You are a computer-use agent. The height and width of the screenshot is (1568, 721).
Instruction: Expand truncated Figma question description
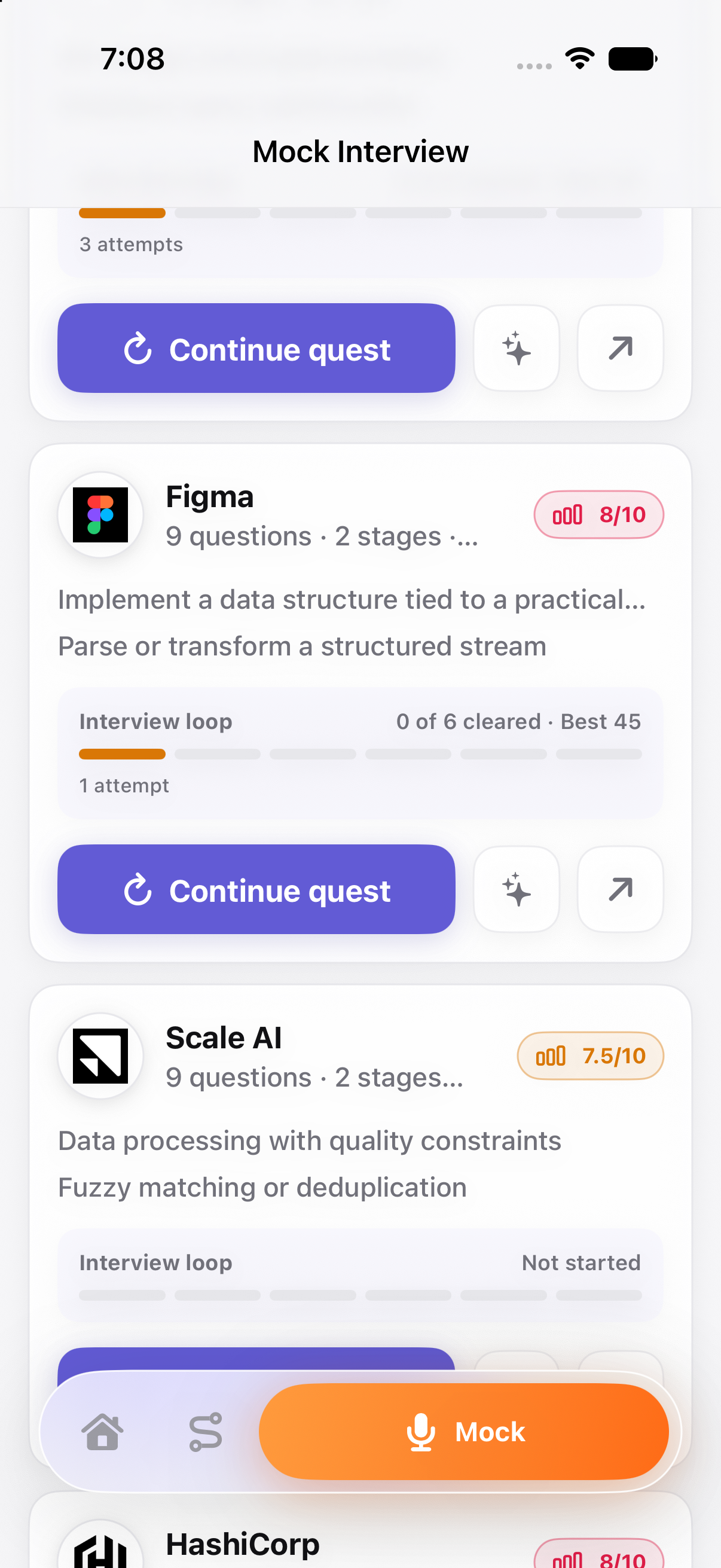pyautogui.click(x=352, y=600)
